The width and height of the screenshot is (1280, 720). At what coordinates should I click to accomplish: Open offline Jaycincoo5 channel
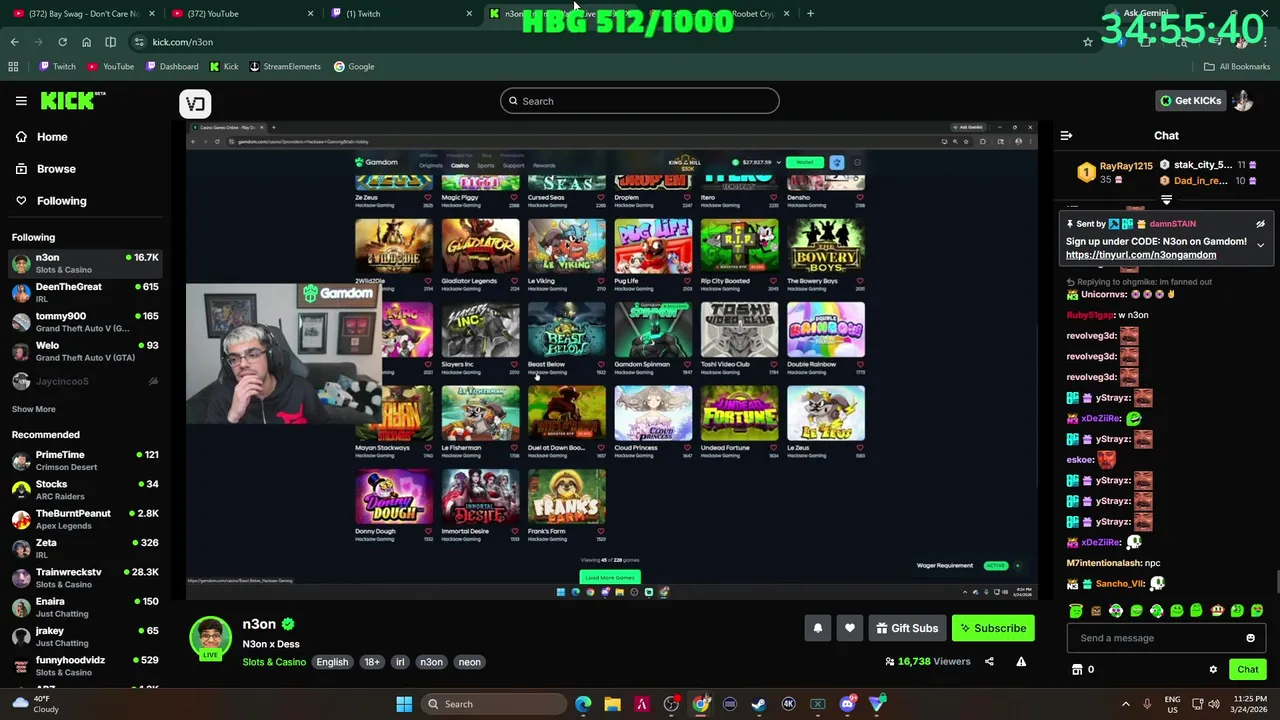pos(85,381)
